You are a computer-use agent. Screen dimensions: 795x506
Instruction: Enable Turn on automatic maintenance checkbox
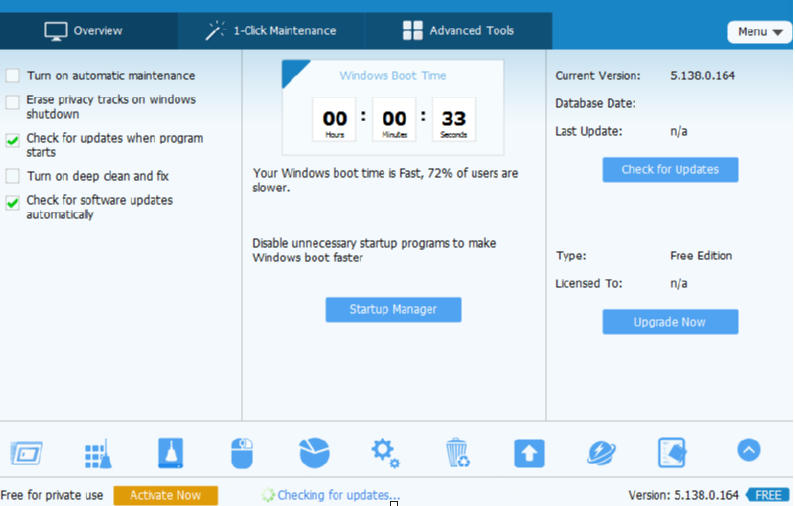pos(13,76)
